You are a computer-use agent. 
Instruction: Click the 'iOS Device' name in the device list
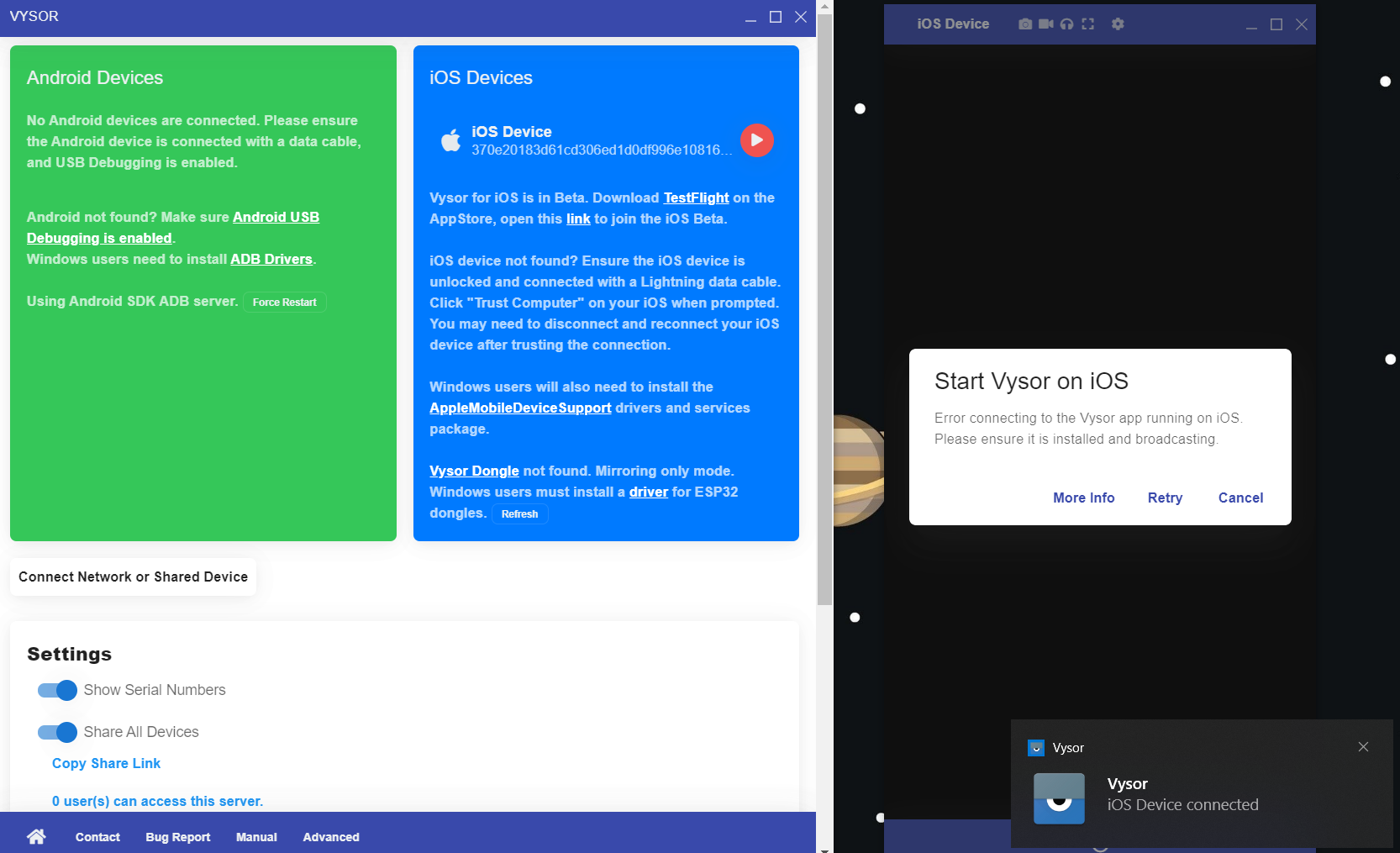512,132
